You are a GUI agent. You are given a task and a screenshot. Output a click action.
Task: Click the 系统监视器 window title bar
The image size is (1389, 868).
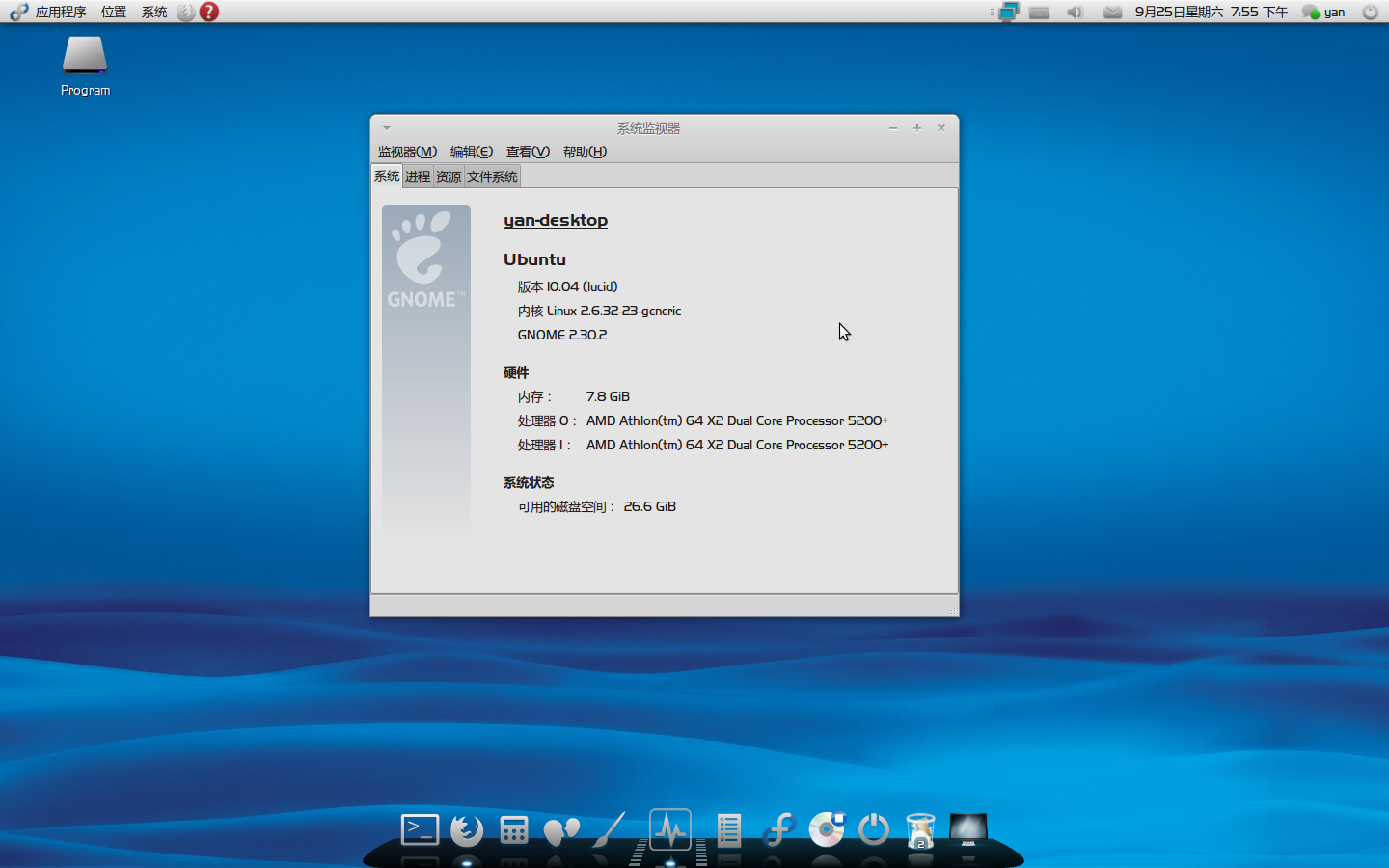pos(648,128)
